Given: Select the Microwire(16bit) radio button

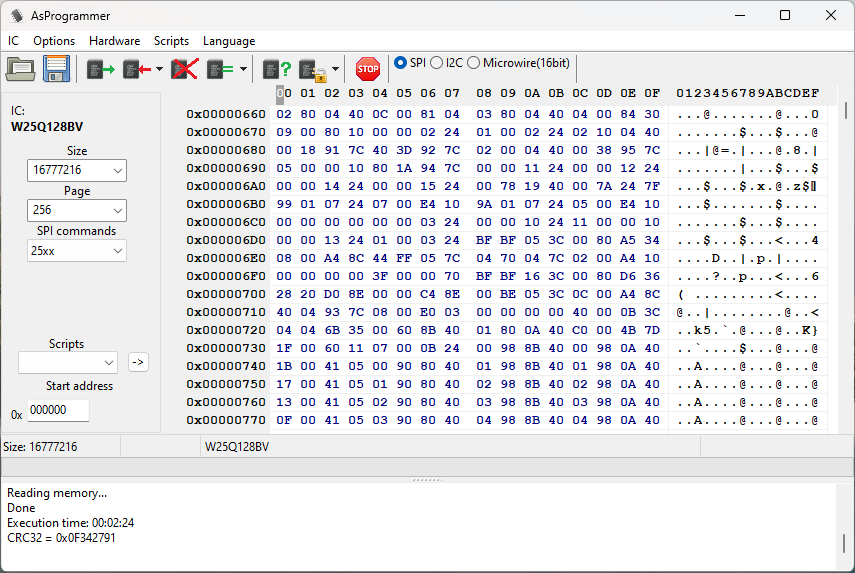Looking at the screenshot, I should pyautogui.click(x=474, y=63).
